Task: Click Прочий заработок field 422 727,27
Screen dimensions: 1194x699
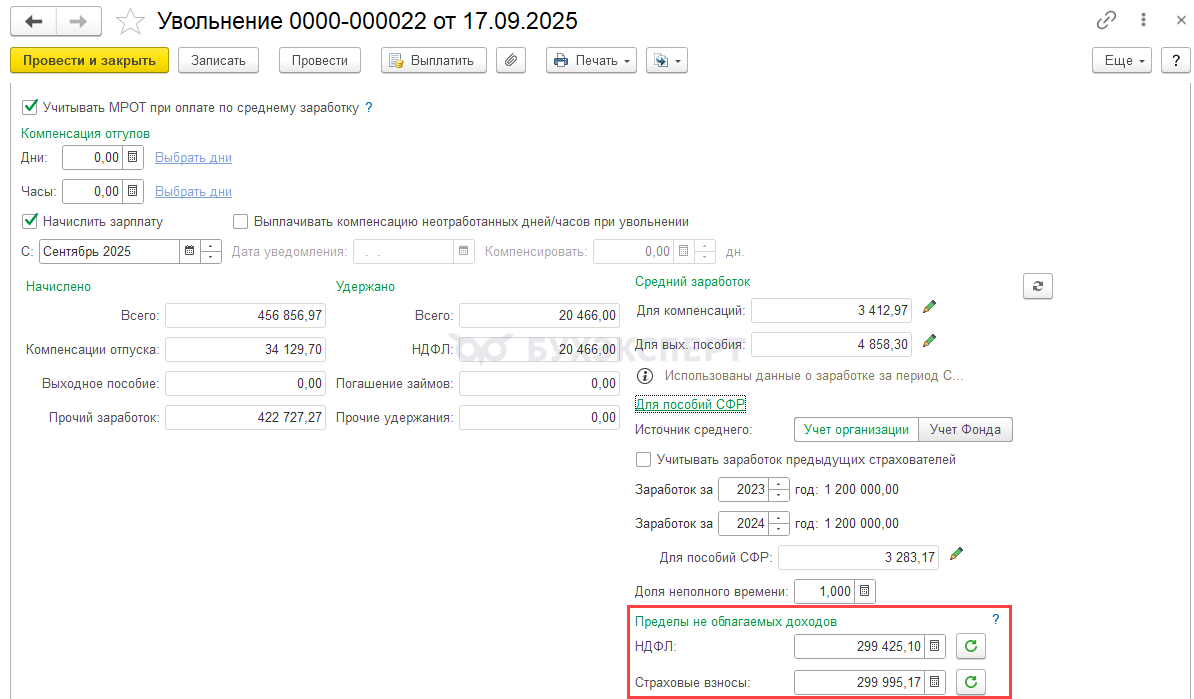Action: point(245,417)
